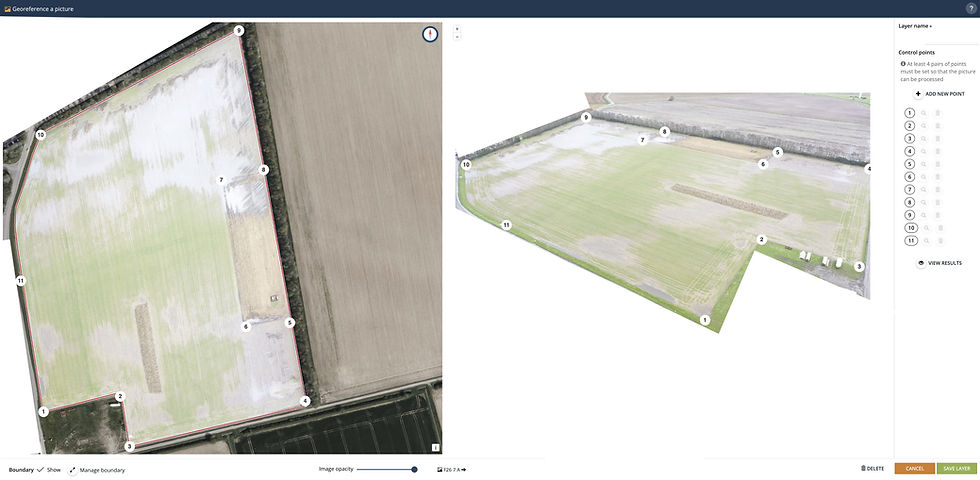
Task: Locate control point 5 with its magnifier
Action: (923, 164)
